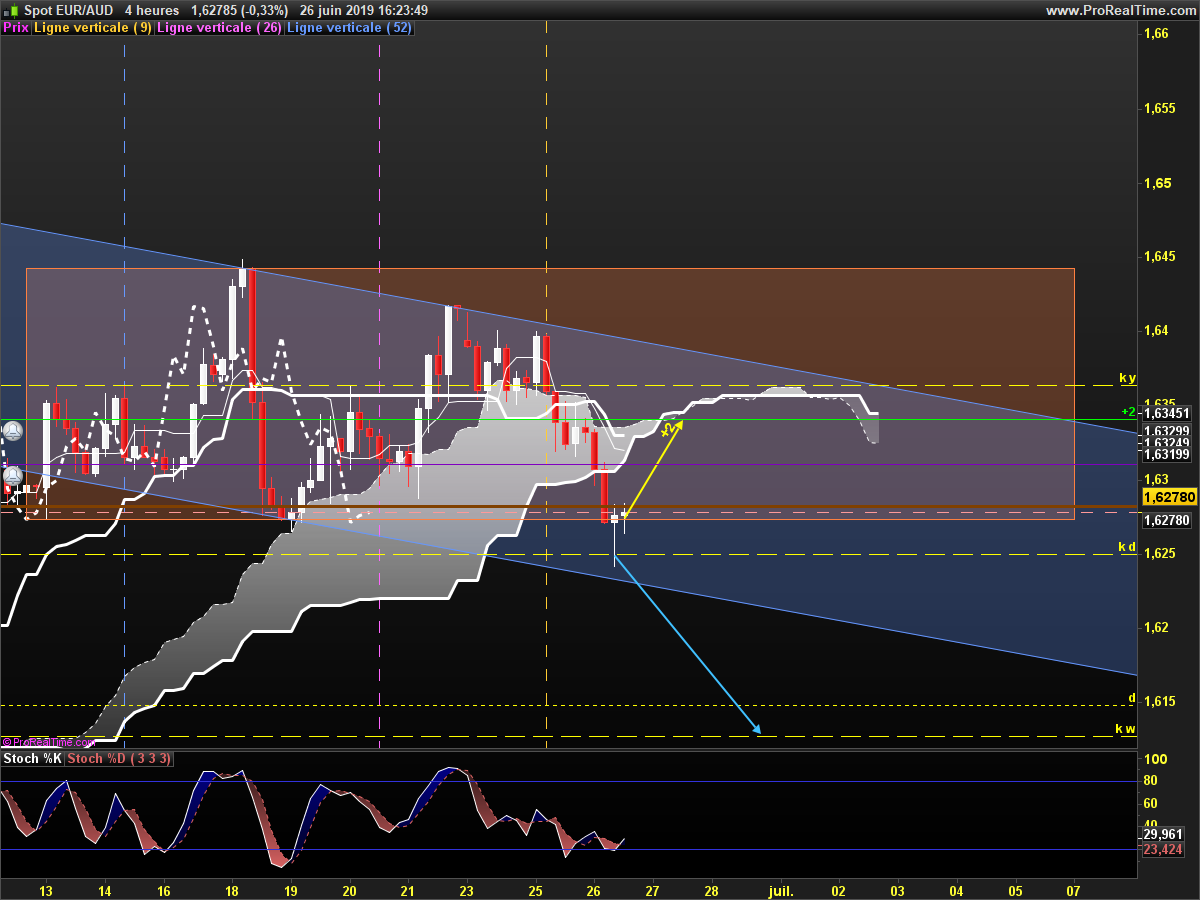This screenshot has height=900, width=1200.
Task: Click date 28 on the time axis
Action: 711,889
